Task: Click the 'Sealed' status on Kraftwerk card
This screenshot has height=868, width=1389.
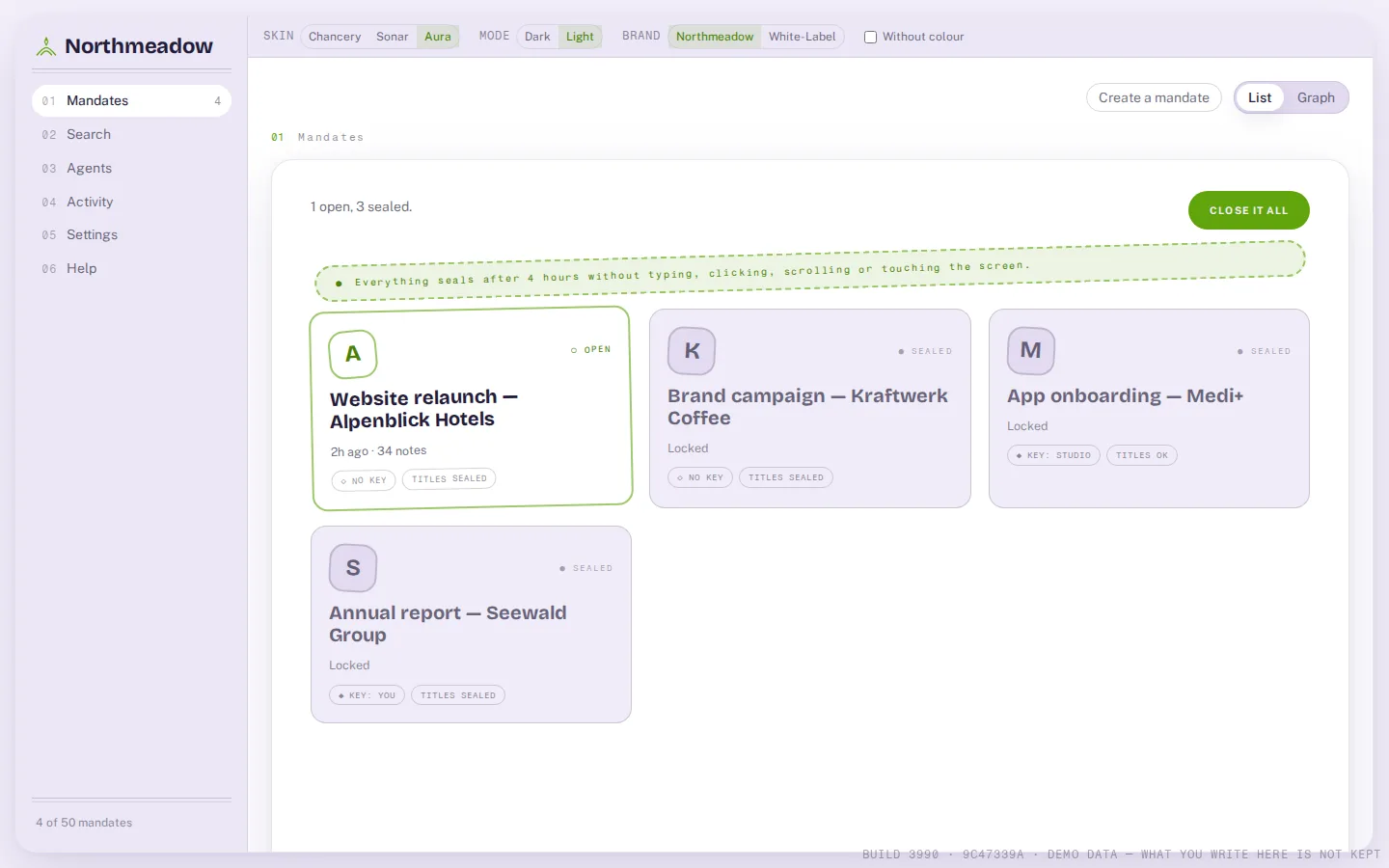Action: coord(925,351)
